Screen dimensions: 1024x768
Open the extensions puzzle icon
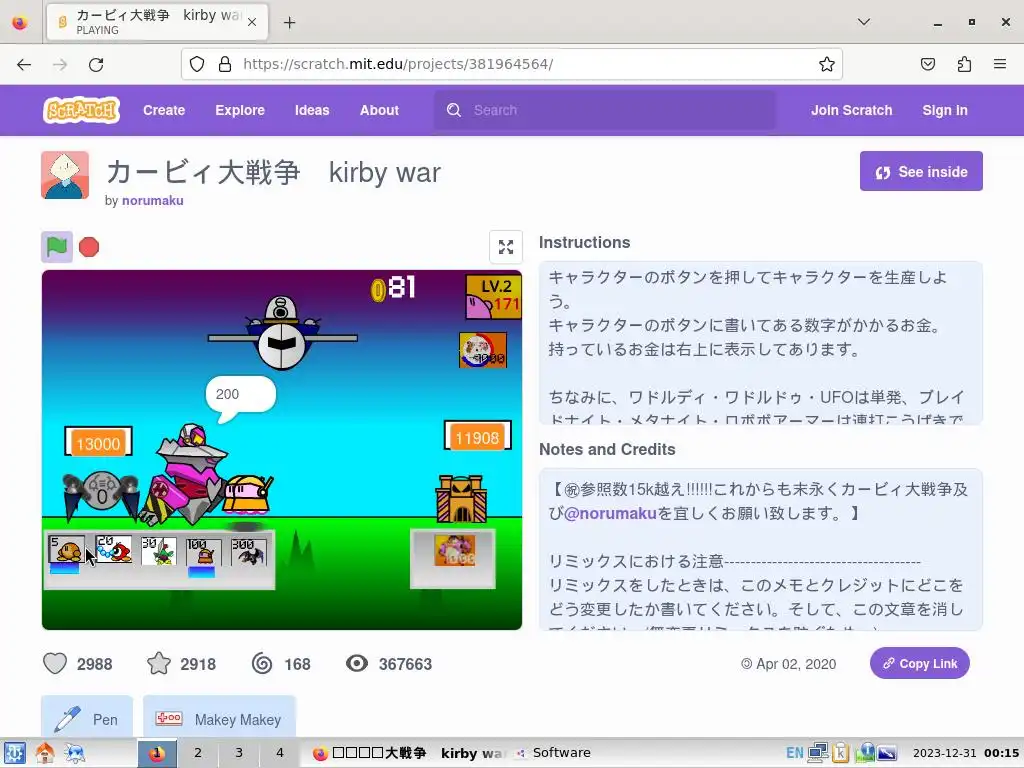pyautogui.click(x=964, y=64)
